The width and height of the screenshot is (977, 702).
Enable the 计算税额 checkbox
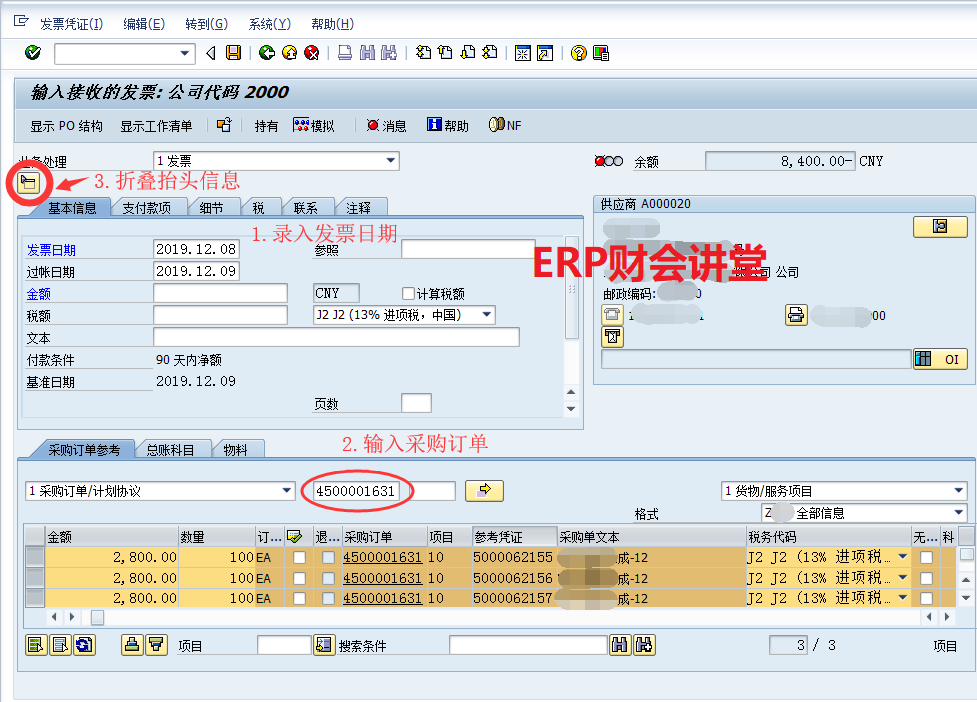point(408,294)
